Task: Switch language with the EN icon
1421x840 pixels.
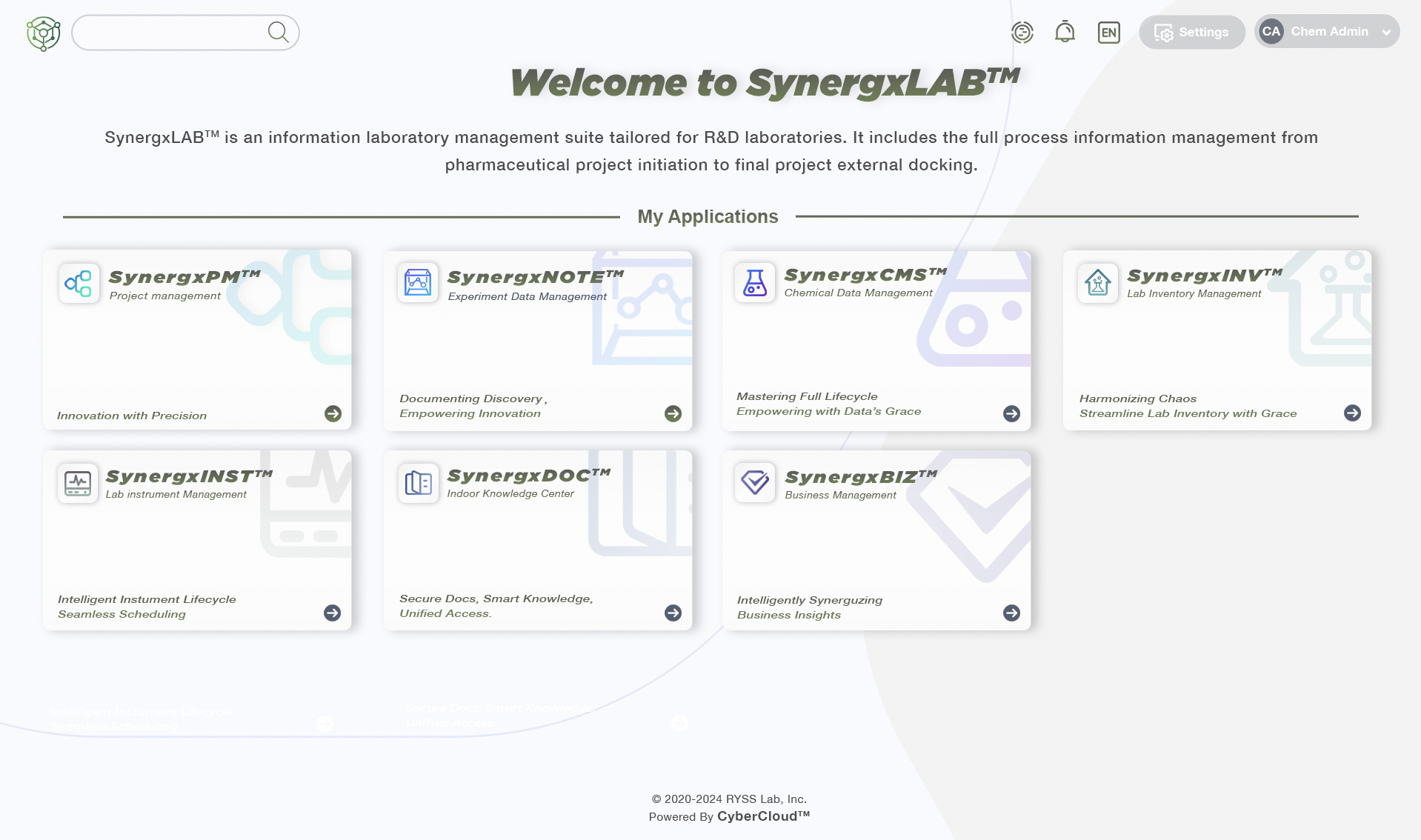Action: 1109,32
